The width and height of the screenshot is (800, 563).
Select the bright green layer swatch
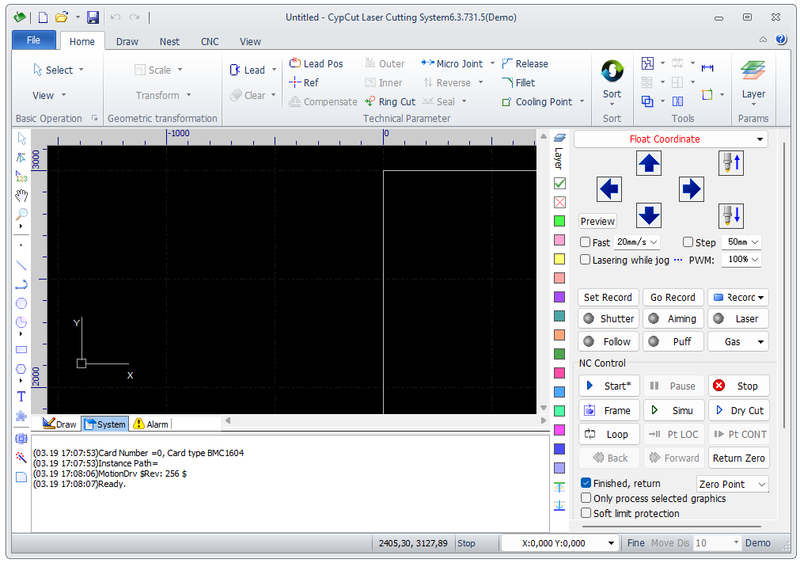coord(559,221)
